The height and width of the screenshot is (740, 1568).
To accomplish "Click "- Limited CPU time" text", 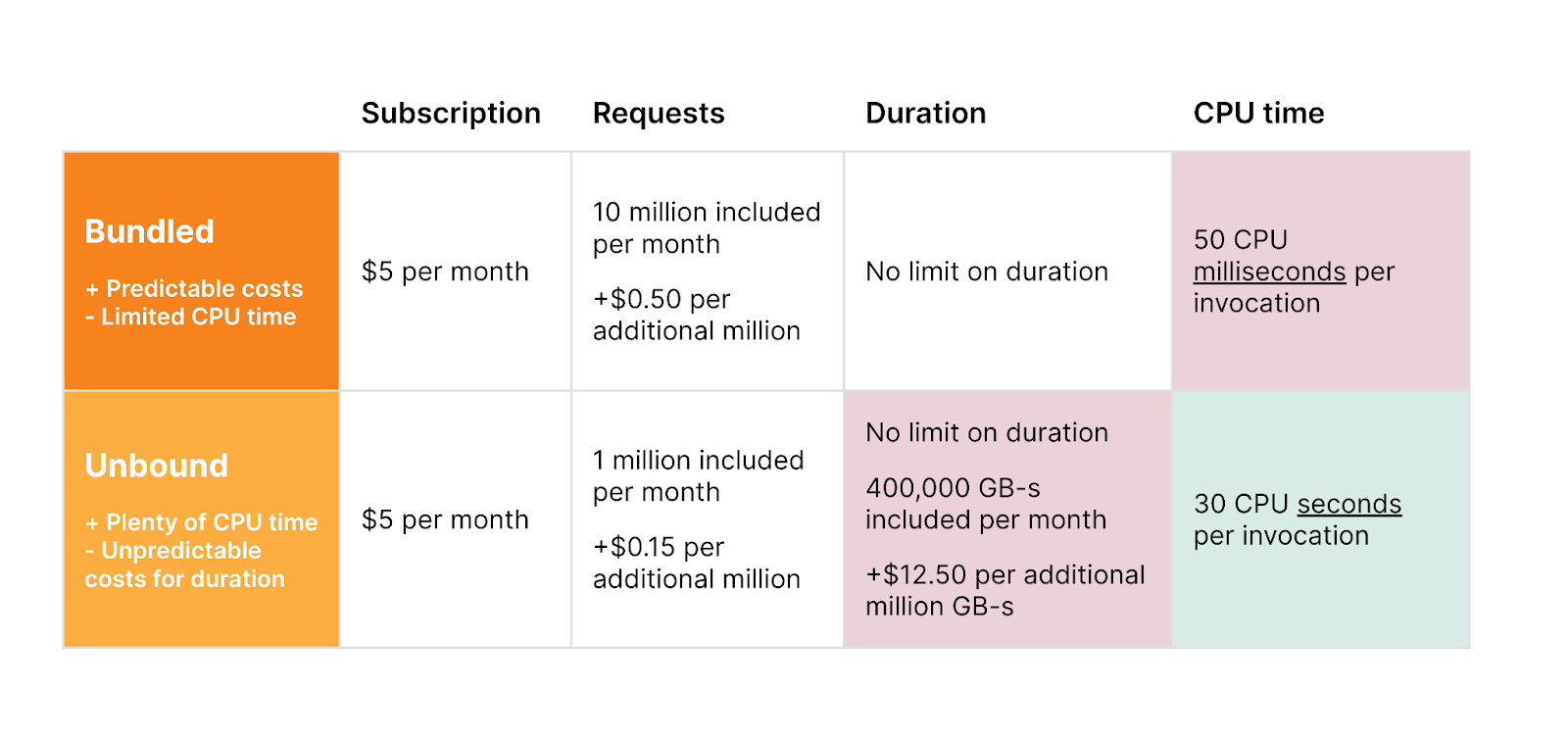I will [x=190, y=317].
